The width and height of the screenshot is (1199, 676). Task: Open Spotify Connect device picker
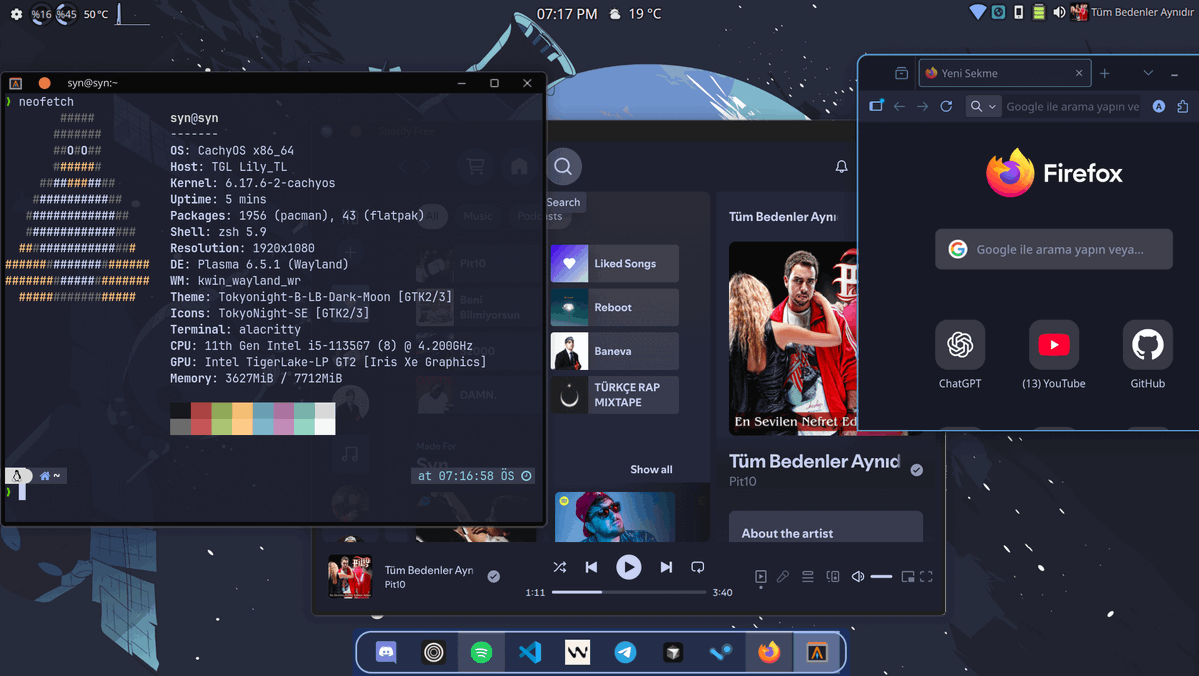(x=832, y=576)
